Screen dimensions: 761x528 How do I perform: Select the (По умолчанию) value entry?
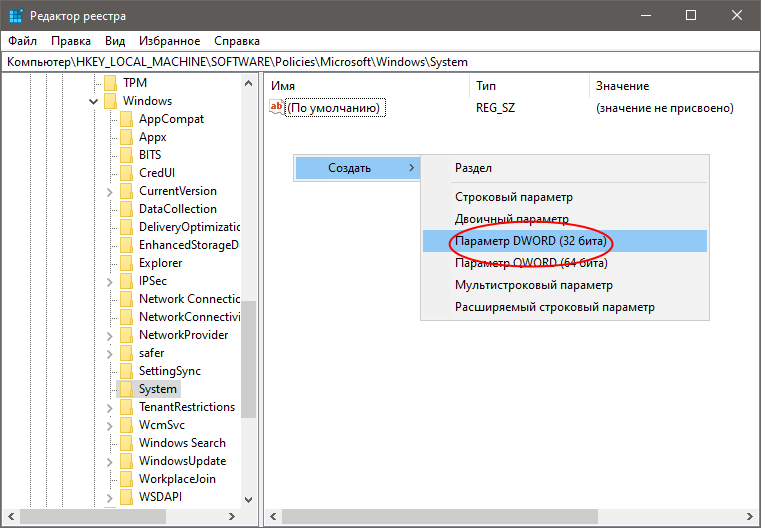[333, 108]
